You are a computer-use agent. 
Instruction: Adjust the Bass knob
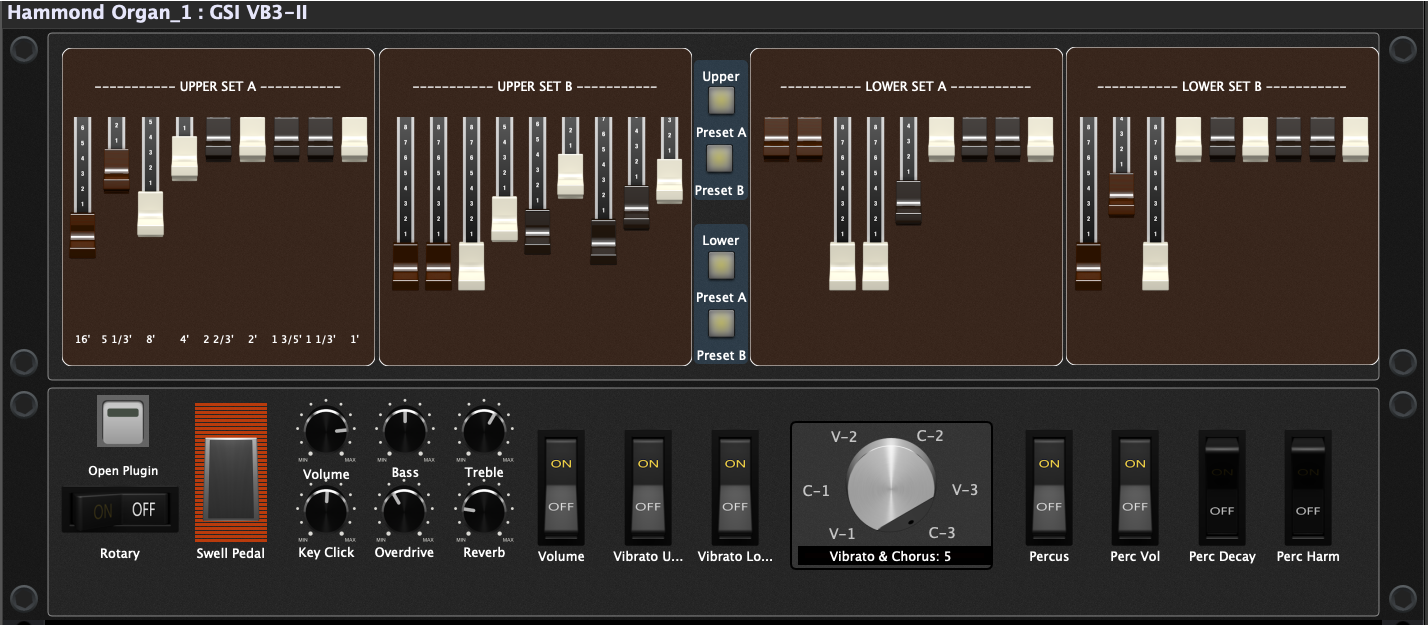coord(404,432)
